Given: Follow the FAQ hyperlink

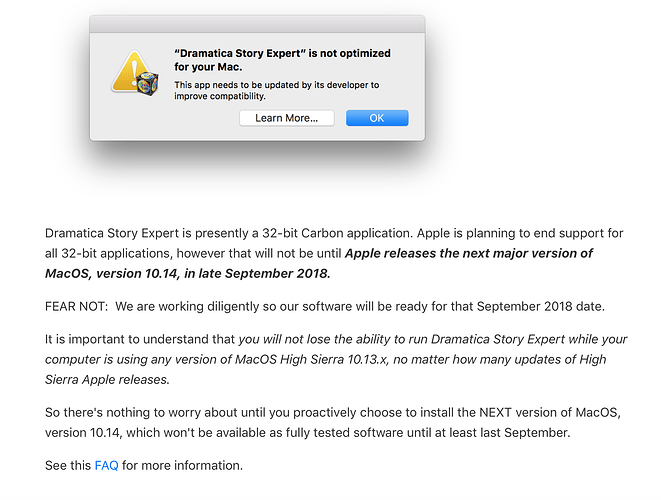Looking at the screenshot, I should [x=106, y=465].
